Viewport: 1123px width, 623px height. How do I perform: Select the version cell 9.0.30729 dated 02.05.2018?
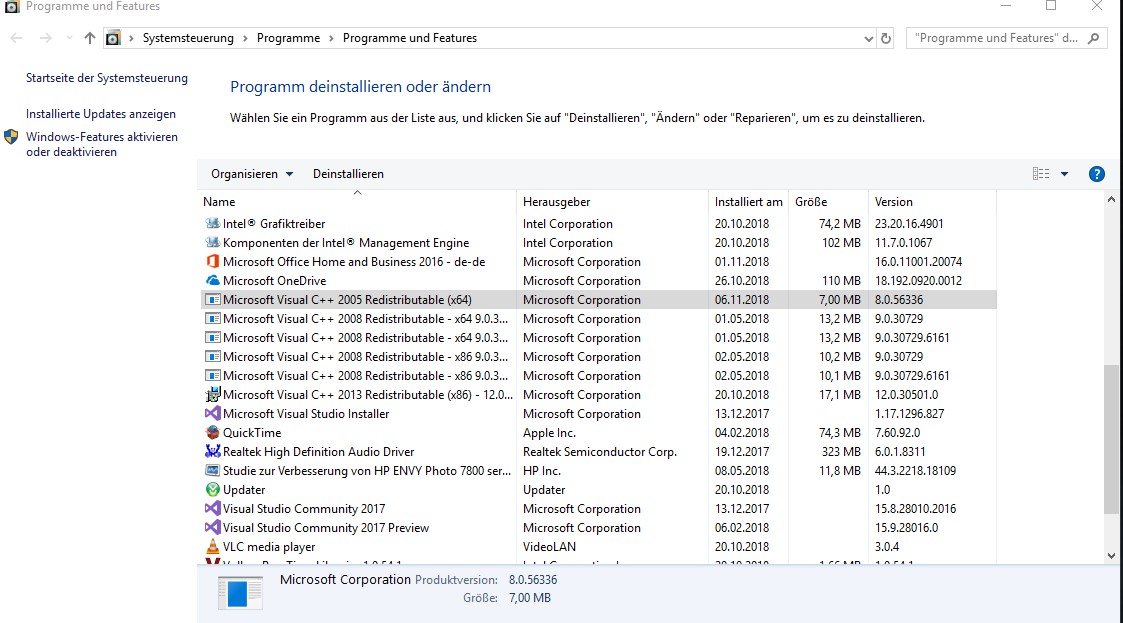tap(899, 357)
